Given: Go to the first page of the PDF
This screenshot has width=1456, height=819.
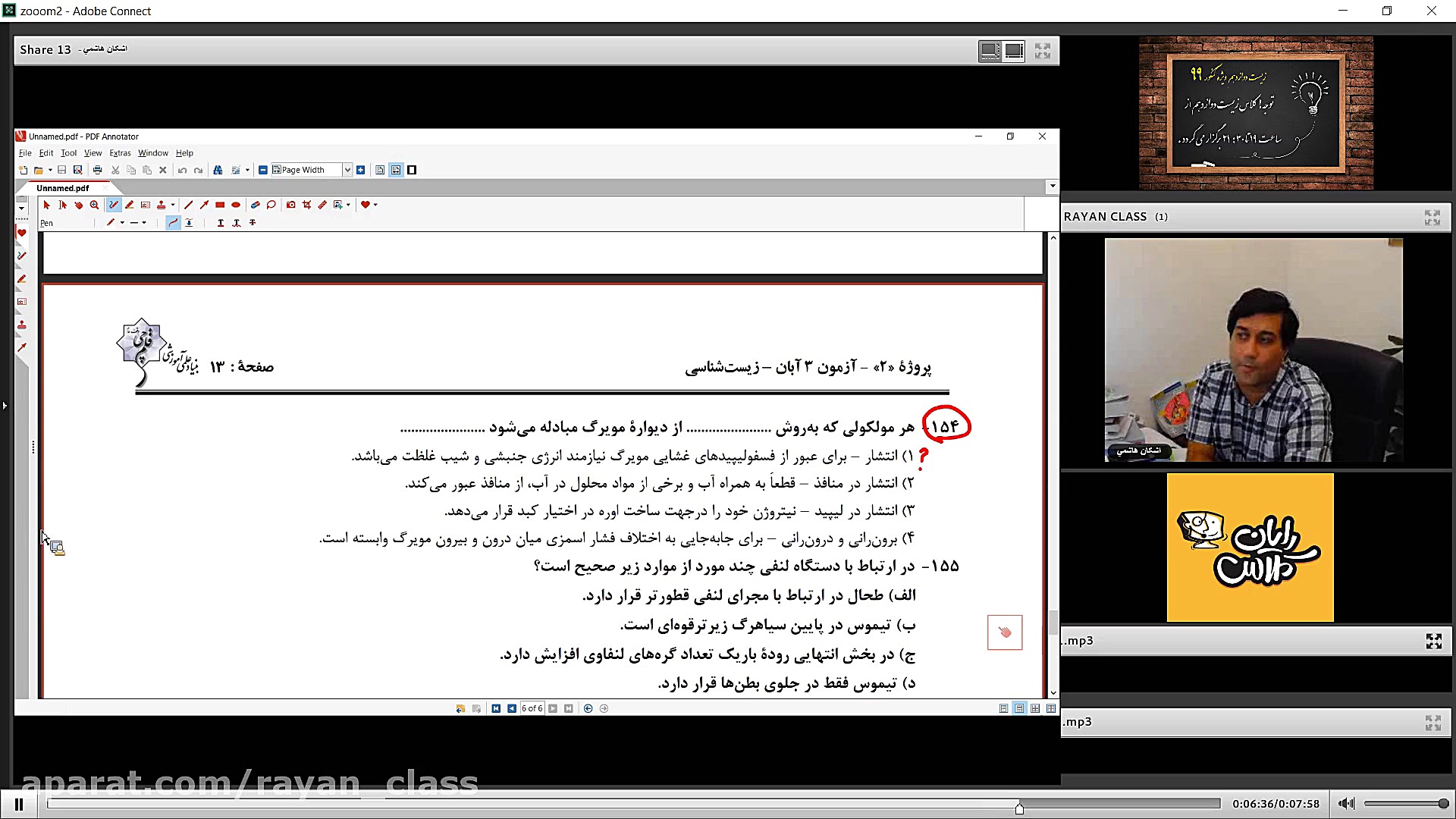Looking at the screenshot, I should point(495,708).
